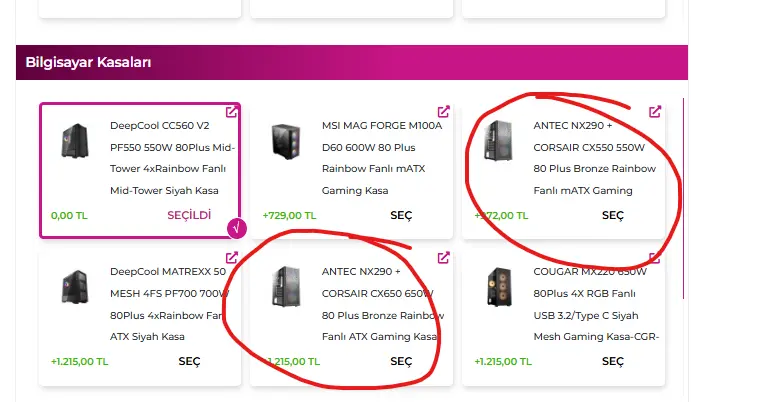This screenshot has height=402, width=782.
Task: Click SEÇİLDİ on DeepCool CC560 V2 card
Action: 189,215
